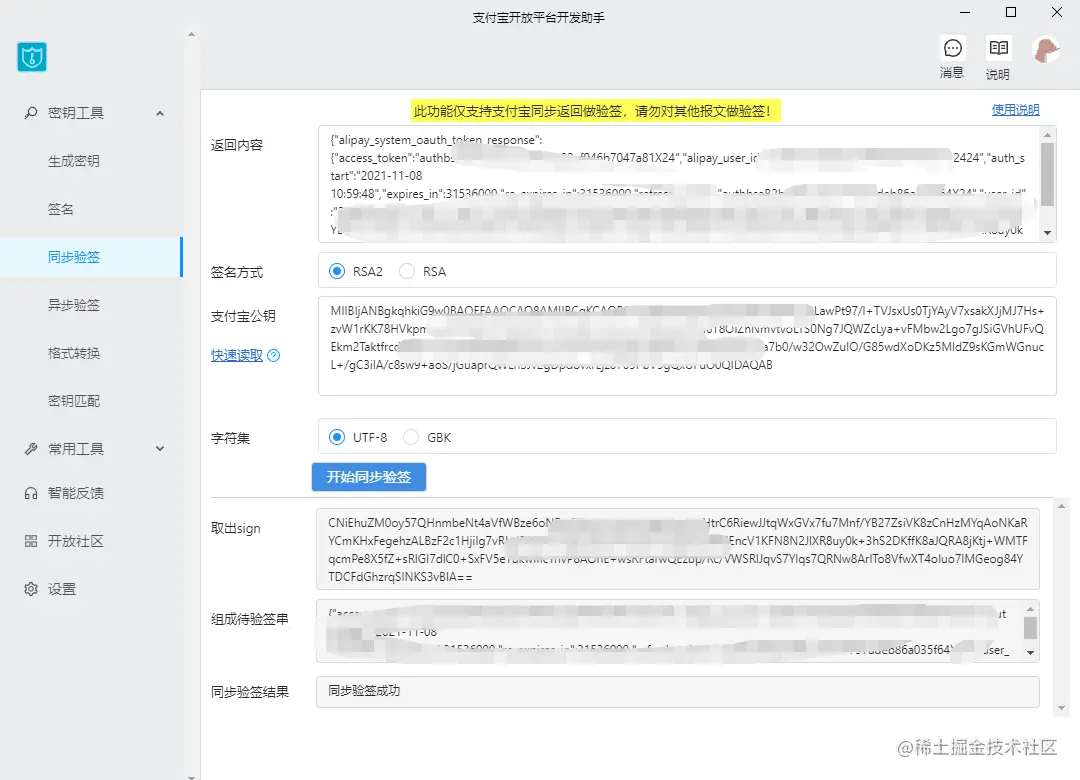Open 格式转换 menu item

[x=74, y=353]
